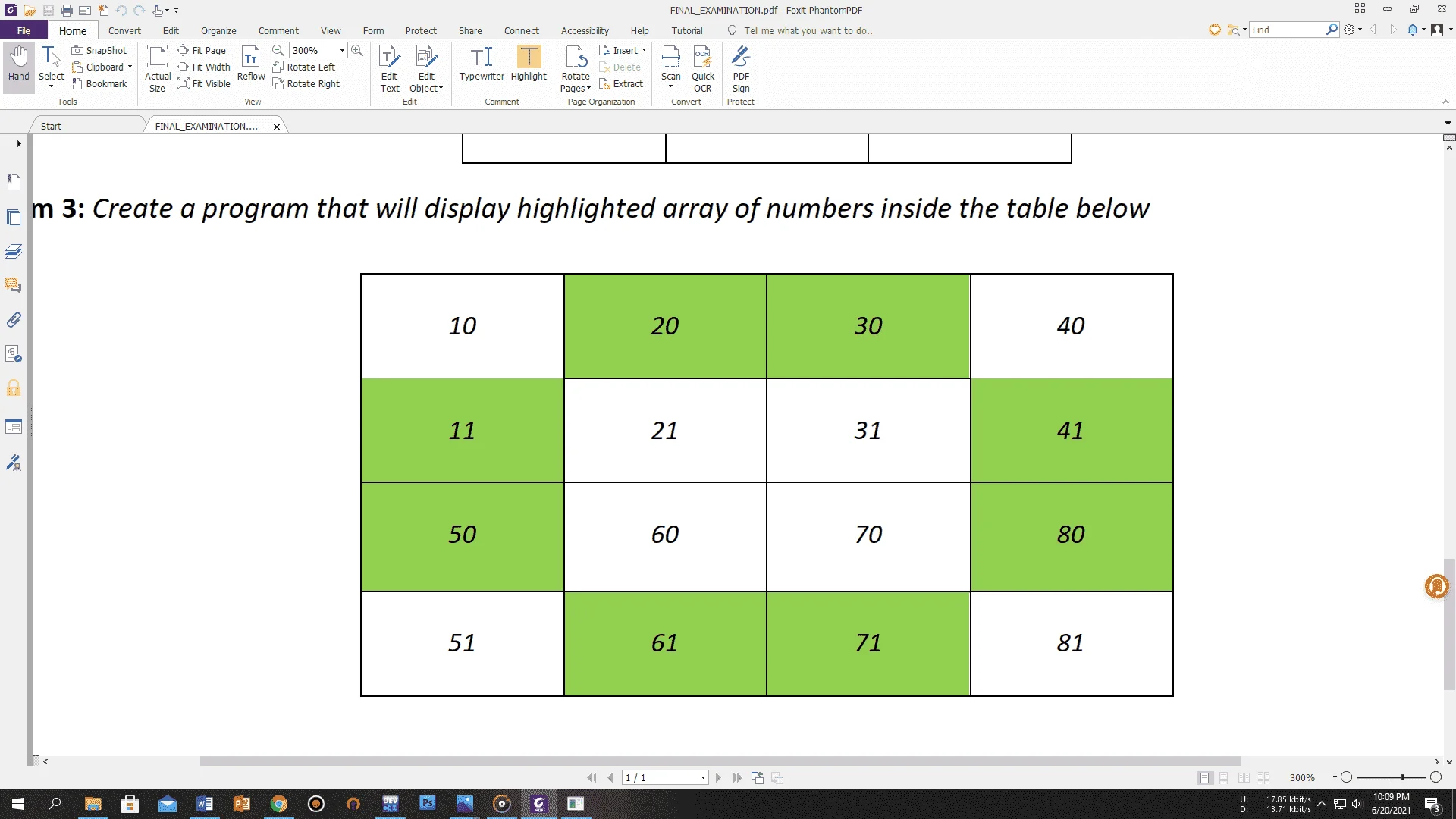
Task: Open the status bar zoom level dropdown
Action: (x=1335, y=777)
